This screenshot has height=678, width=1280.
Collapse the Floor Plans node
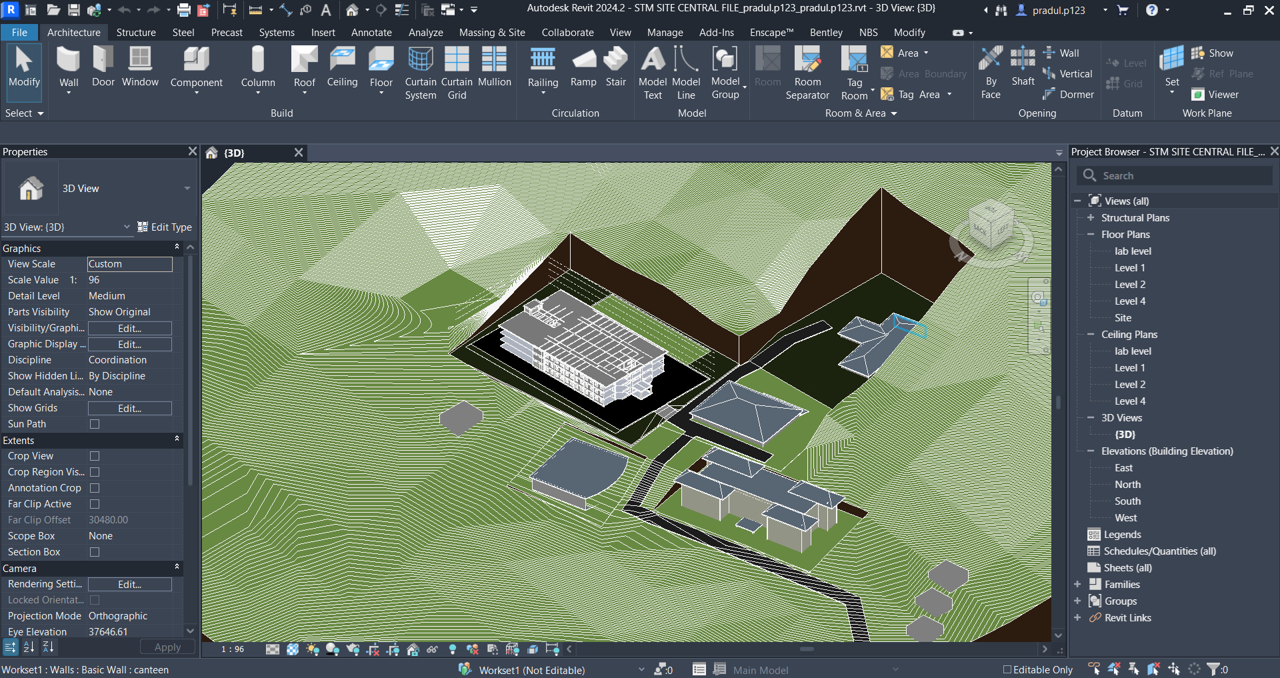coord(1091,234)
